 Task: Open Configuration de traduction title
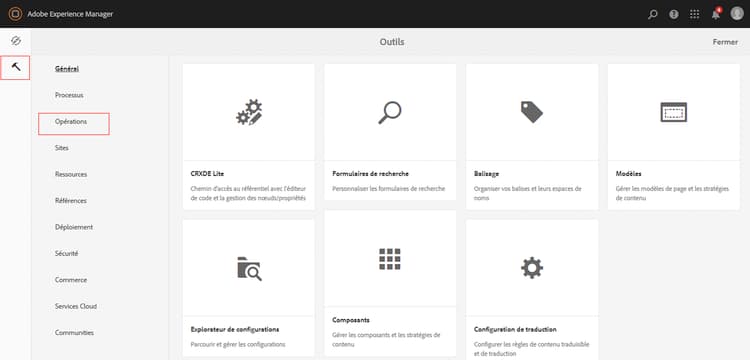click(x=515, y=330)
